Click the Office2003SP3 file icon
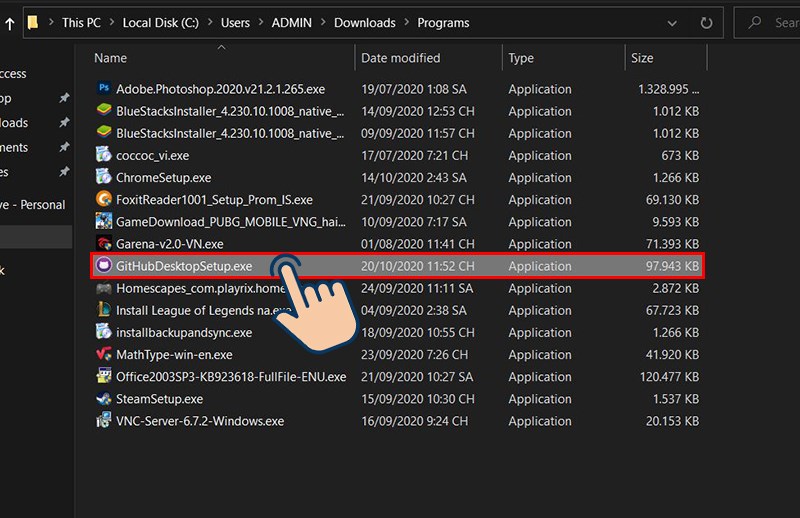Screen dimensions: 800x518 [104, 376]
